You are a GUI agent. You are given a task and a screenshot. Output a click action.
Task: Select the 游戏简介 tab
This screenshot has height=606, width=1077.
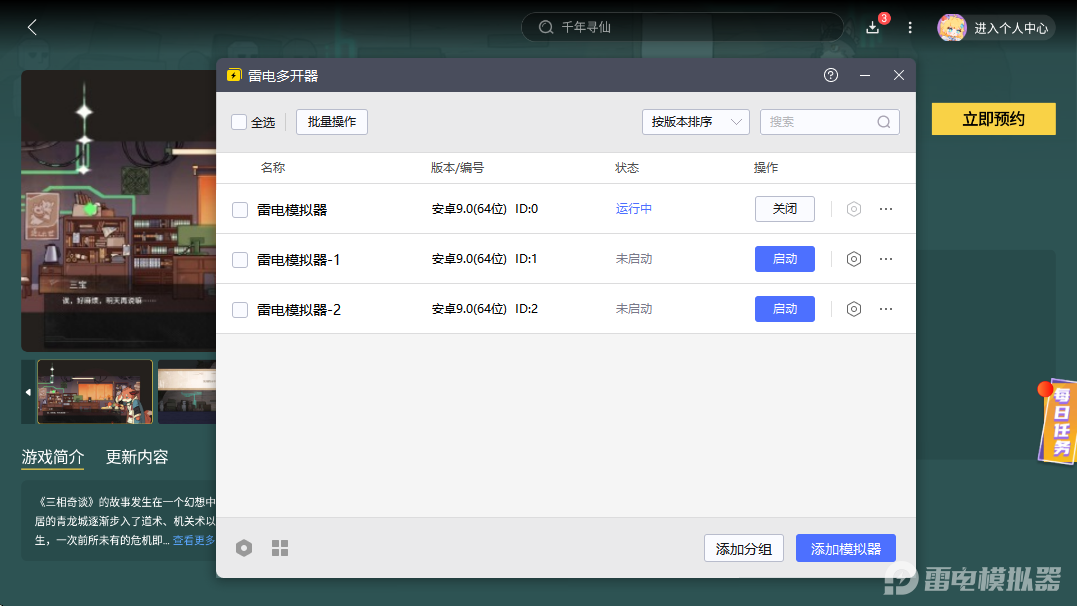[53, 457]
